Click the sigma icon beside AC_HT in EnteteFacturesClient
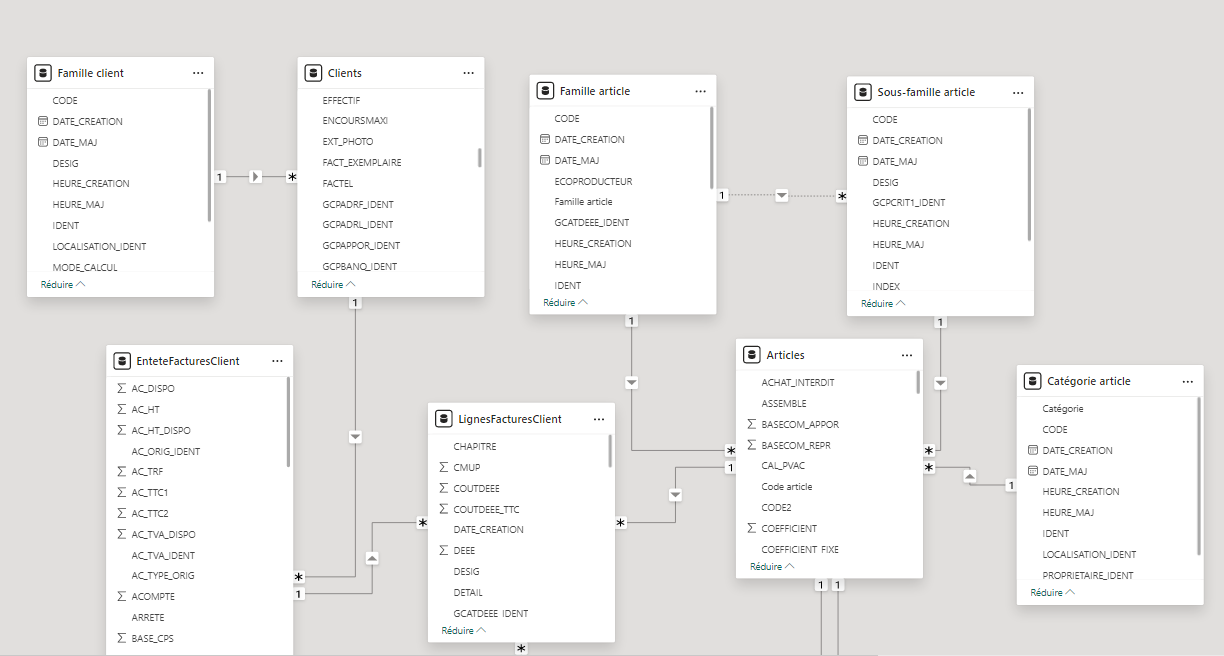1224x656 pixels. point(122,409)
